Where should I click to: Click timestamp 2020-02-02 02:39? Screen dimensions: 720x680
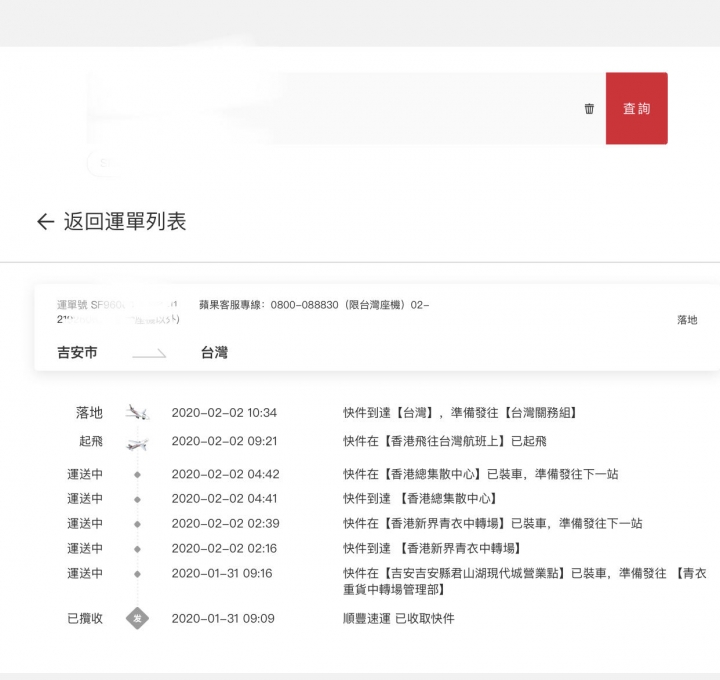pos(225,524)
